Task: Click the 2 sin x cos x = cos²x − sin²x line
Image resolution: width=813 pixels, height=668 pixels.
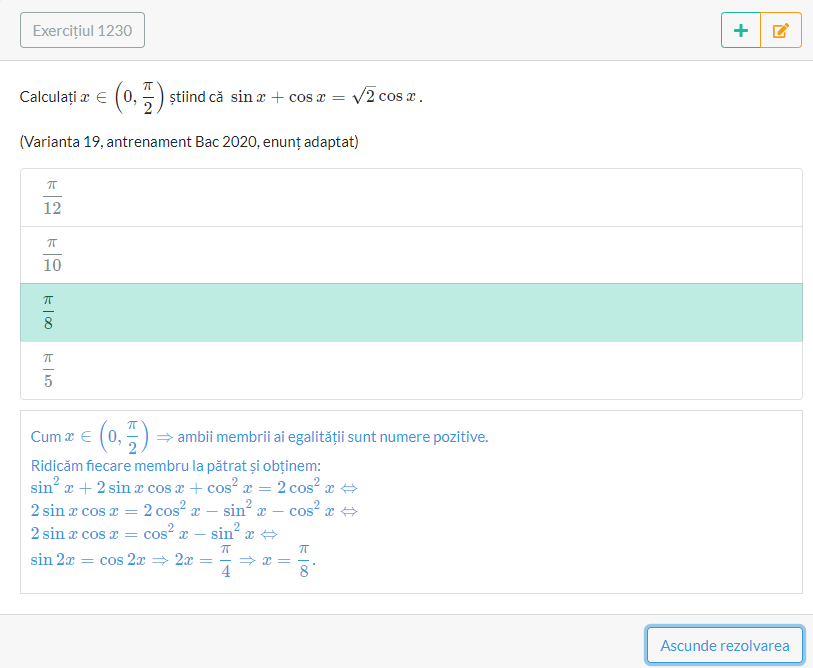Action: click(x=154, y=533)
